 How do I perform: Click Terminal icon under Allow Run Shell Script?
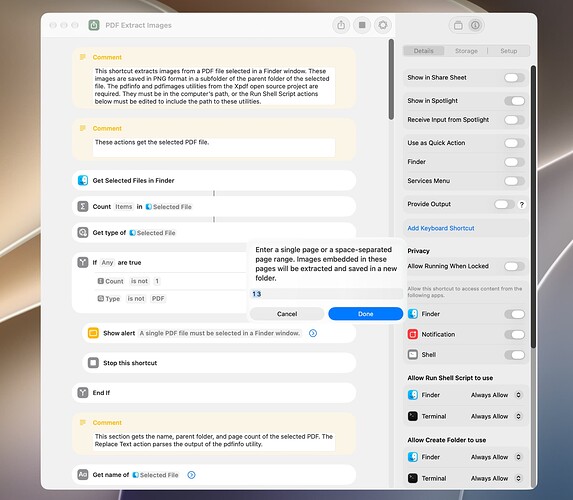[413, 416]
